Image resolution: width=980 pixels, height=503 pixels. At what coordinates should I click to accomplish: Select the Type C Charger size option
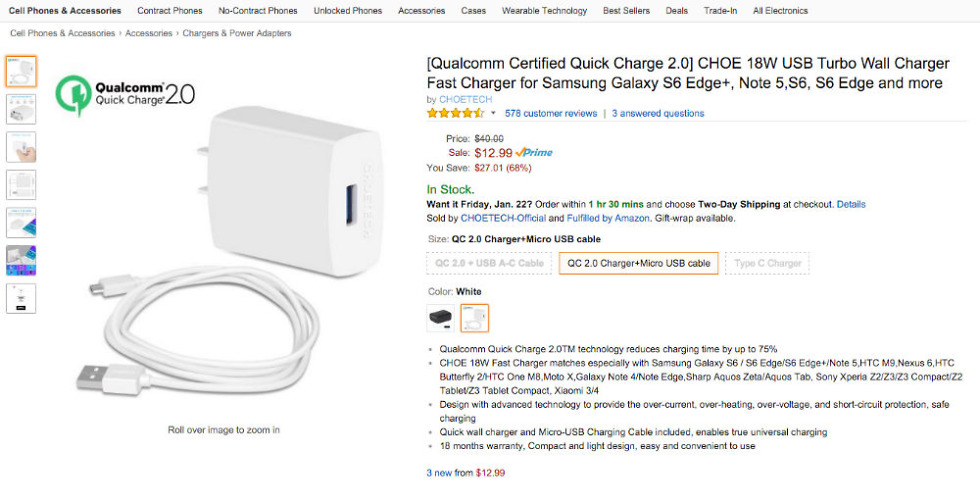point(767,264)
